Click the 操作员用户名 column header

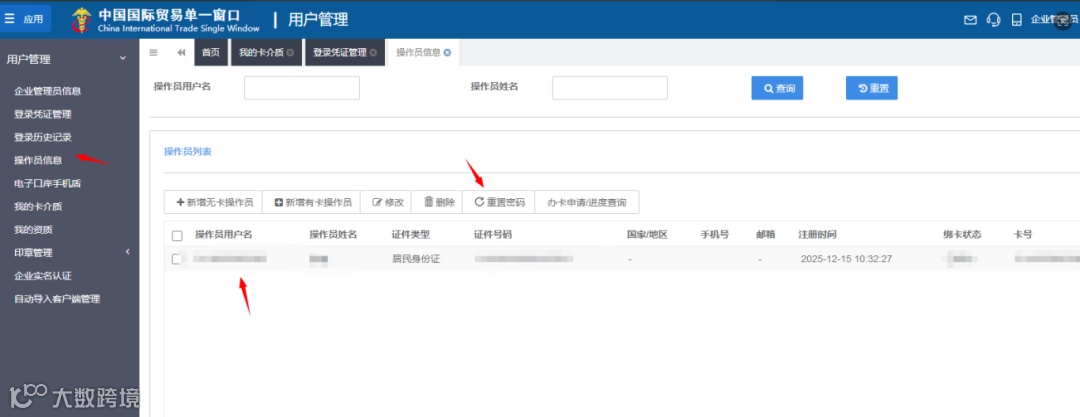tap(224, 234)
